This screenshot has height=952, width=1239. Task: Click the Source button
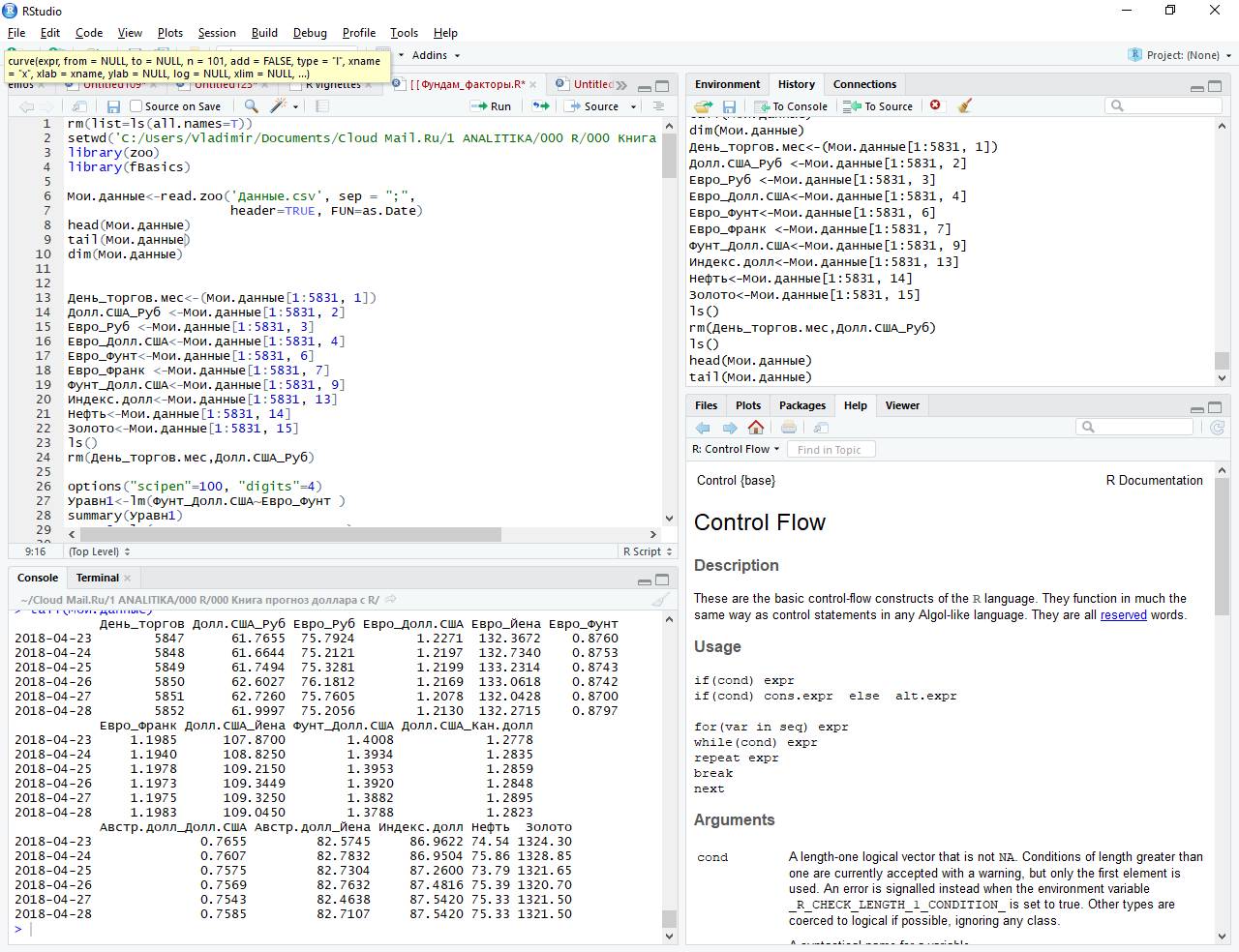592,106
